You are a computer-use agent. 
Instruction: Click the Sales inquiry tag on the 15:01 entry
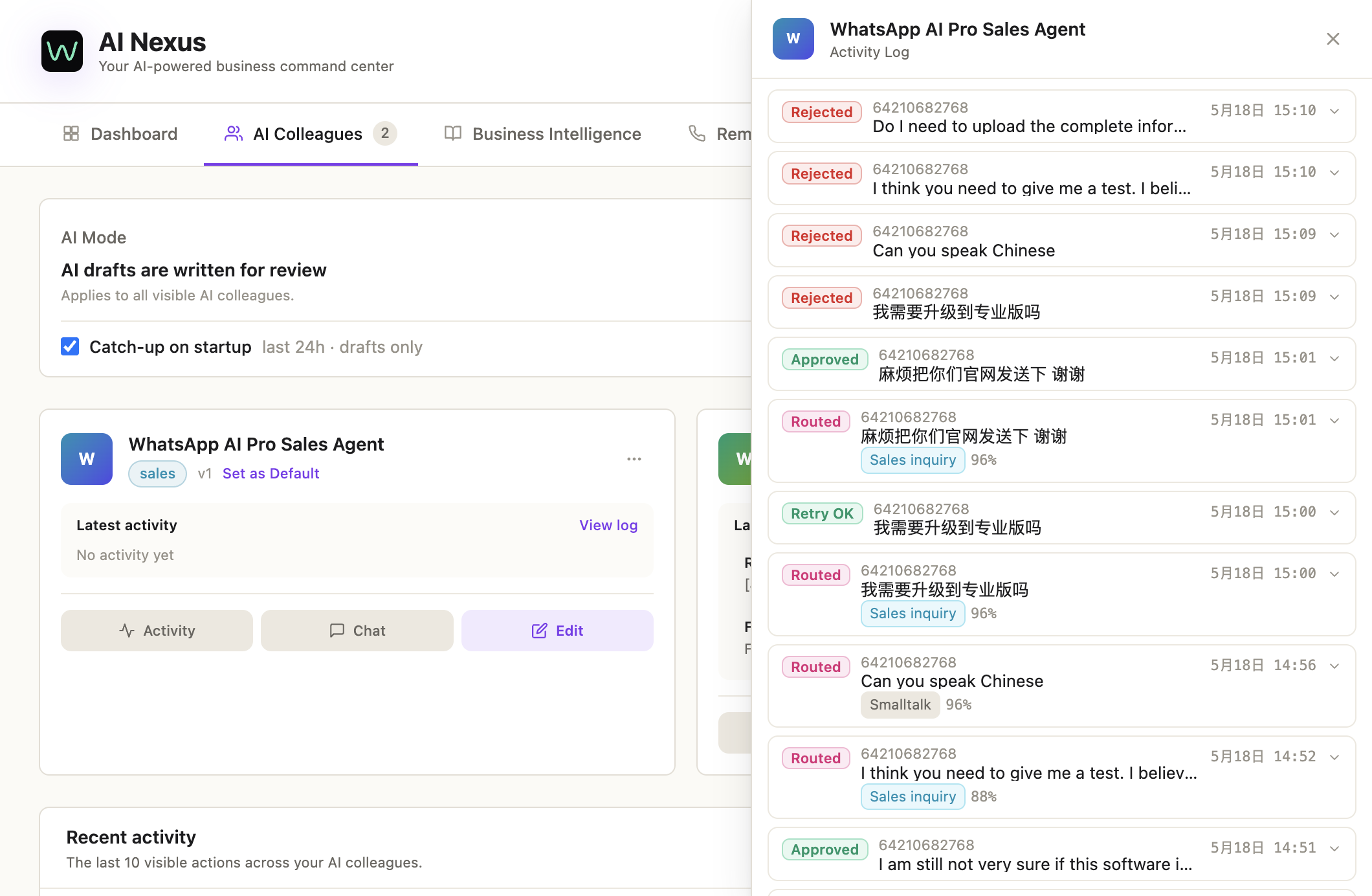pyautogui.click(x=913, y=460)
